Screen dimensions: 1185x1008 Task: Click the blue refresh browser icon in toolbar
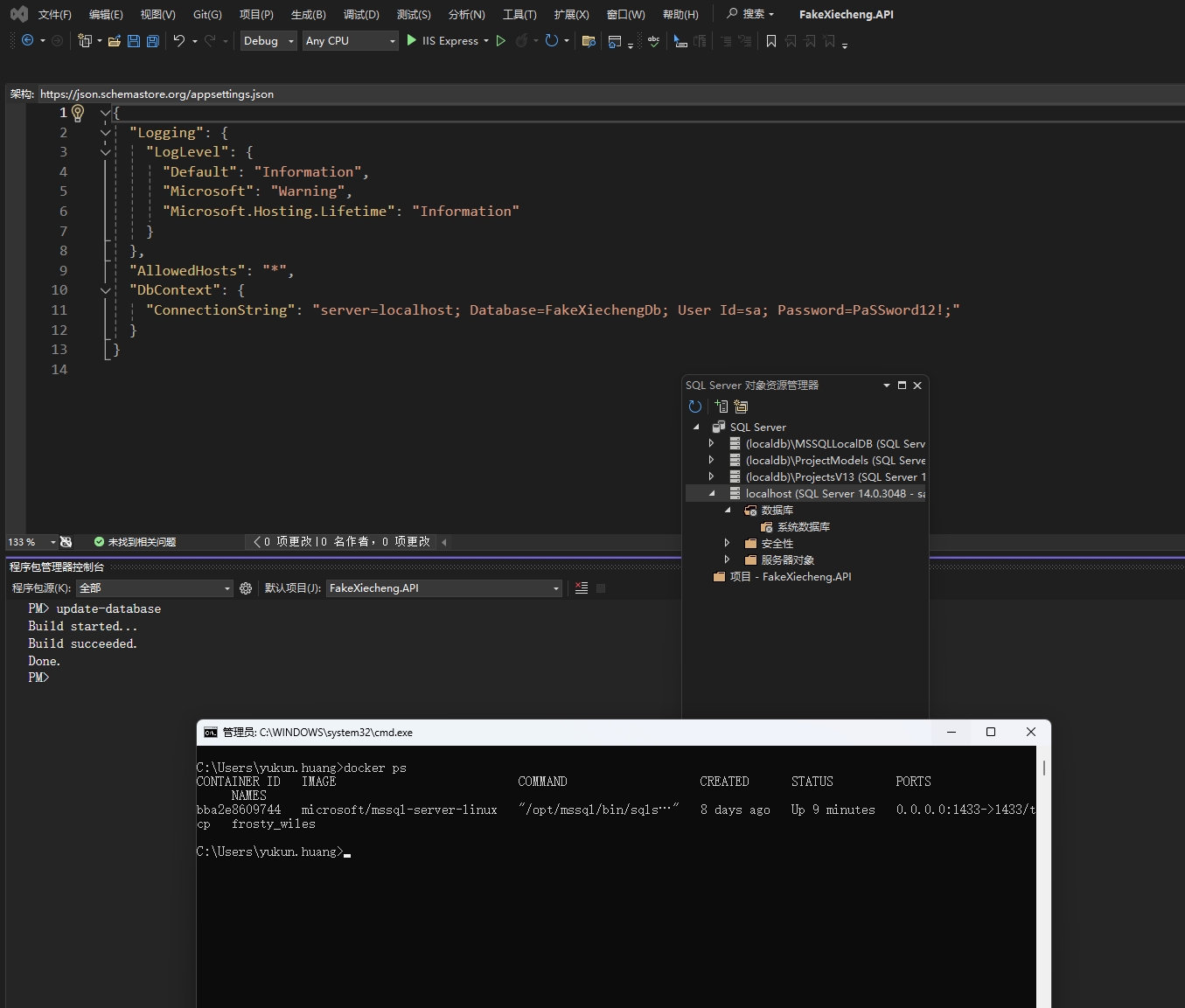click(x=552, y=40)
